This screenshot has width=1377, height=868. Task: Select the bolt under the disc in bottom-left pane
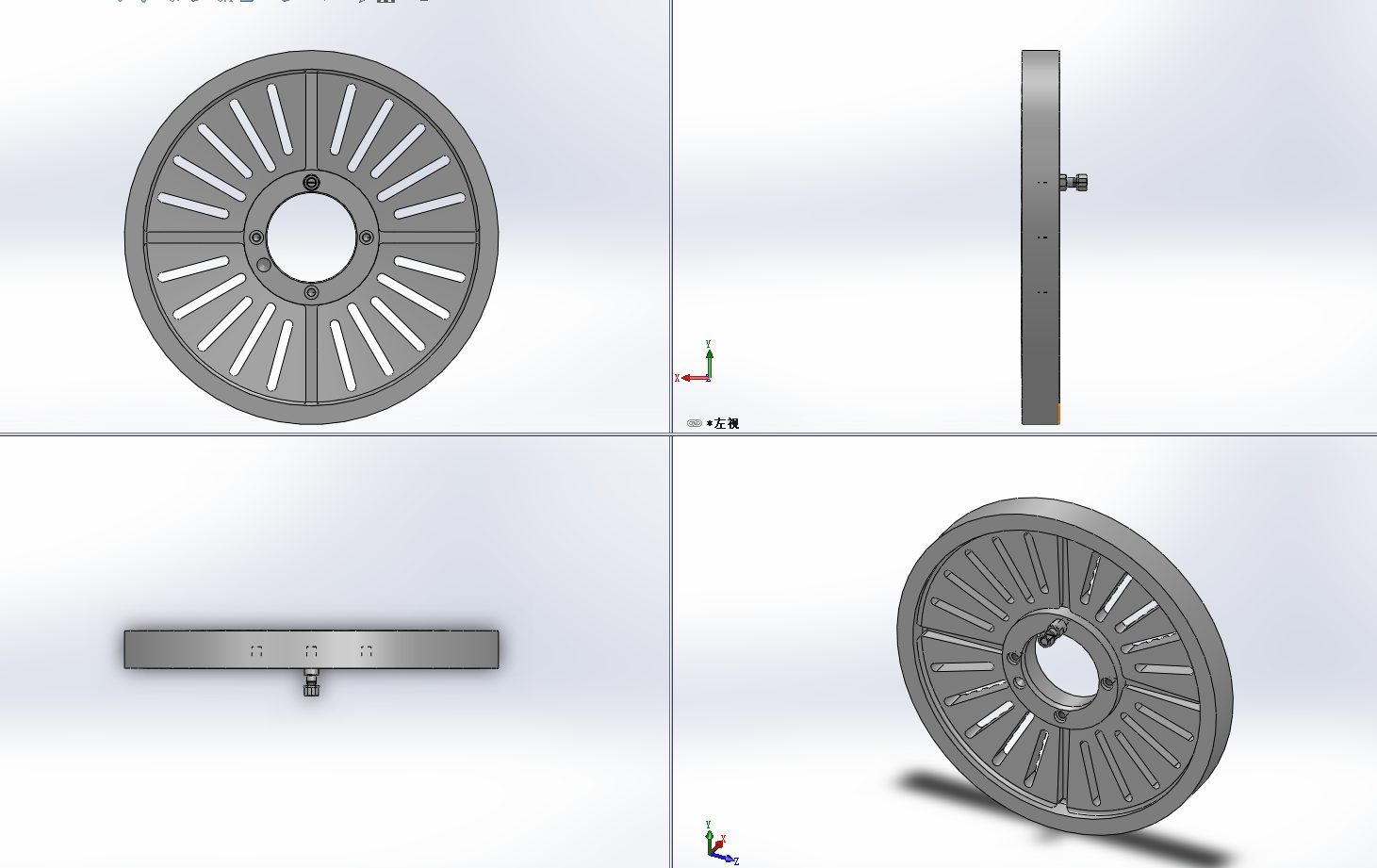(311, 683)
